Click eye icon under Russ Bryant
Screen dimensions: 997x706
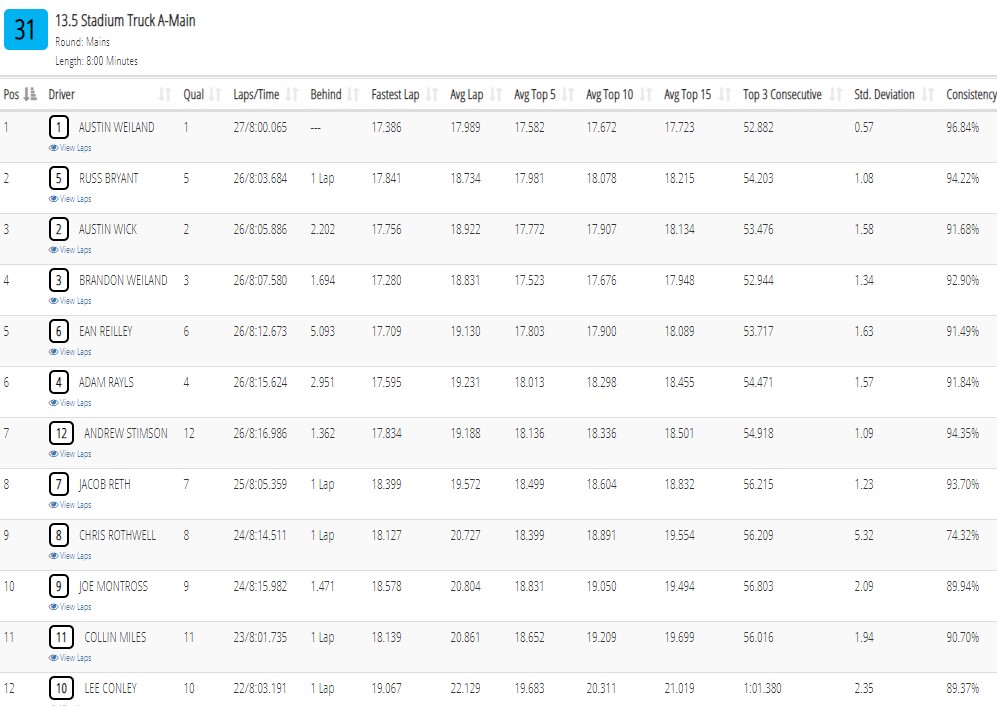tap(53, 198)
